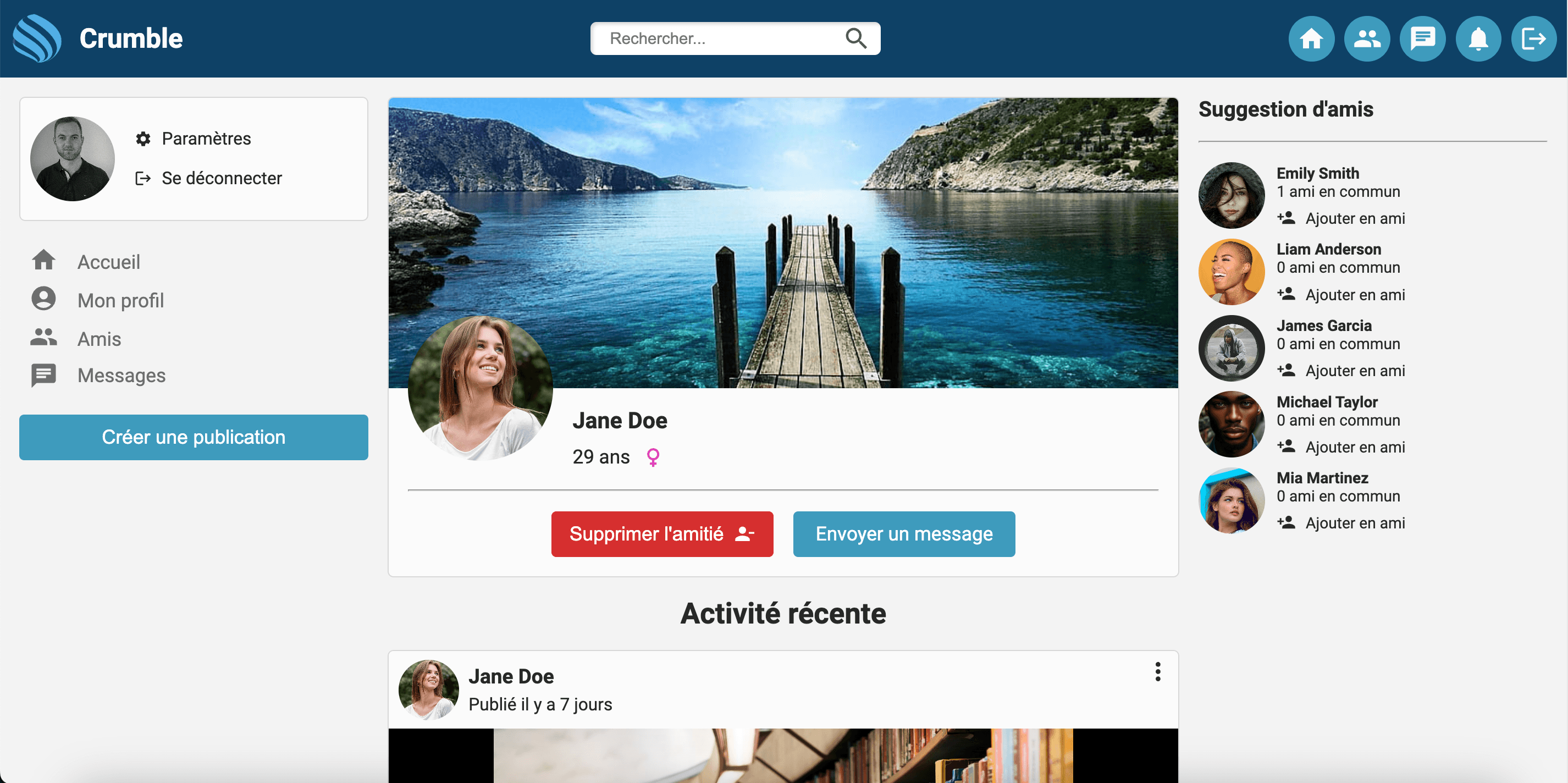Open messages chat icon in top navbar

point(1422,39)
